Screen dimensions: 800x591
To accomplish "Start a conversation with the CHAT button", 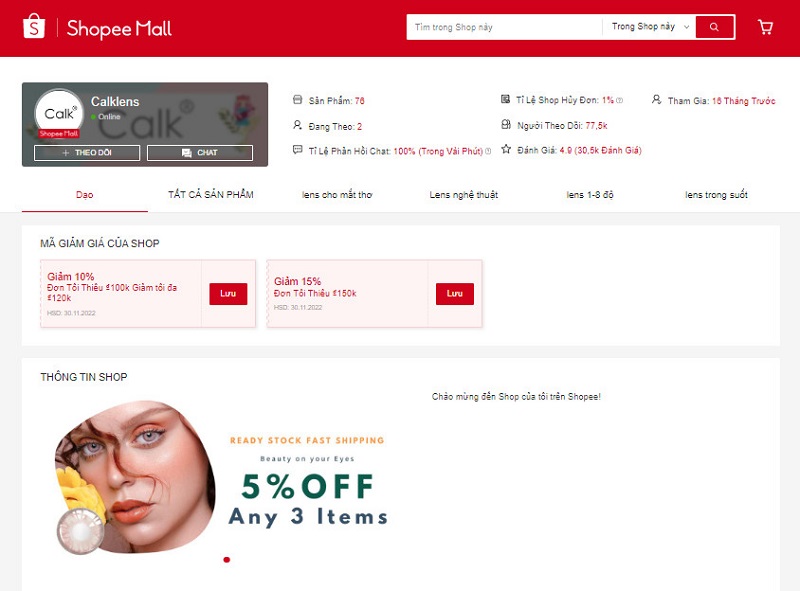I will 200,153.
